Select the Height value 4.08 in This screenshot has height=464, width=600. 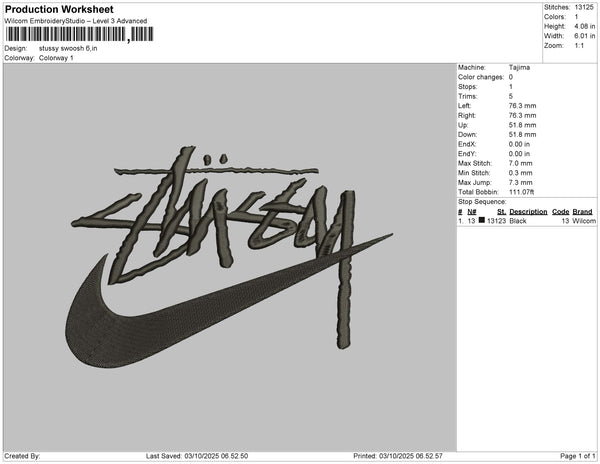click(x=585, y=26)
